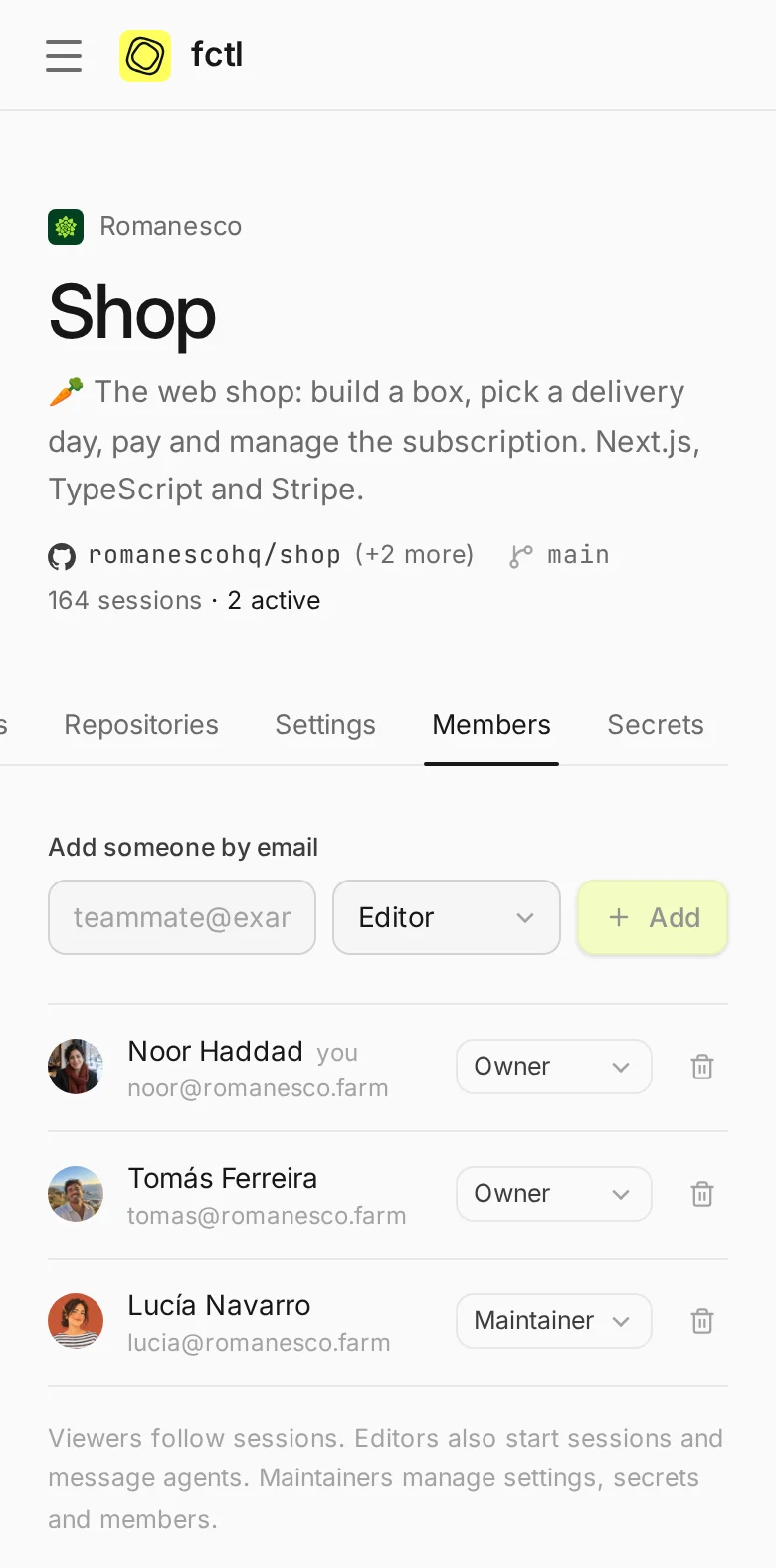Open the Editor role dropdown for invite
776x1568 pixels.
[447, 917]
